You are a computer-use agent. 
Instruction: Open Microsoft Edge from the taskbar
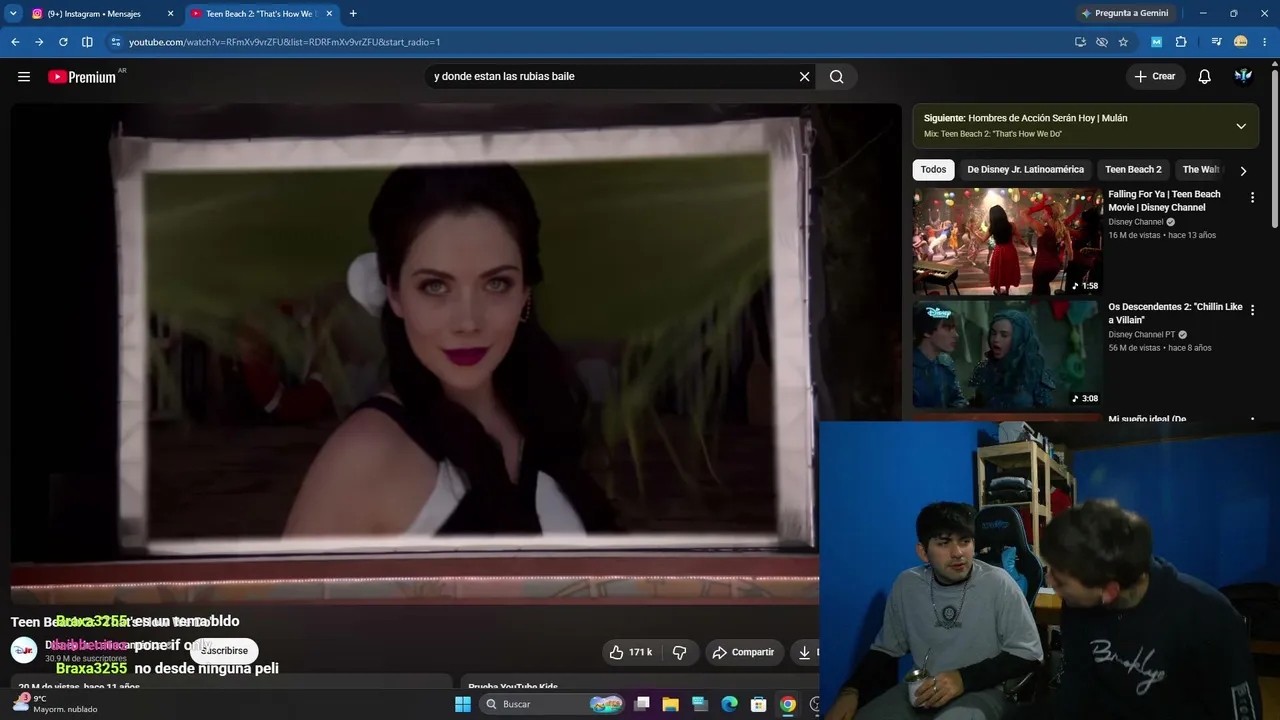(730, 704)
